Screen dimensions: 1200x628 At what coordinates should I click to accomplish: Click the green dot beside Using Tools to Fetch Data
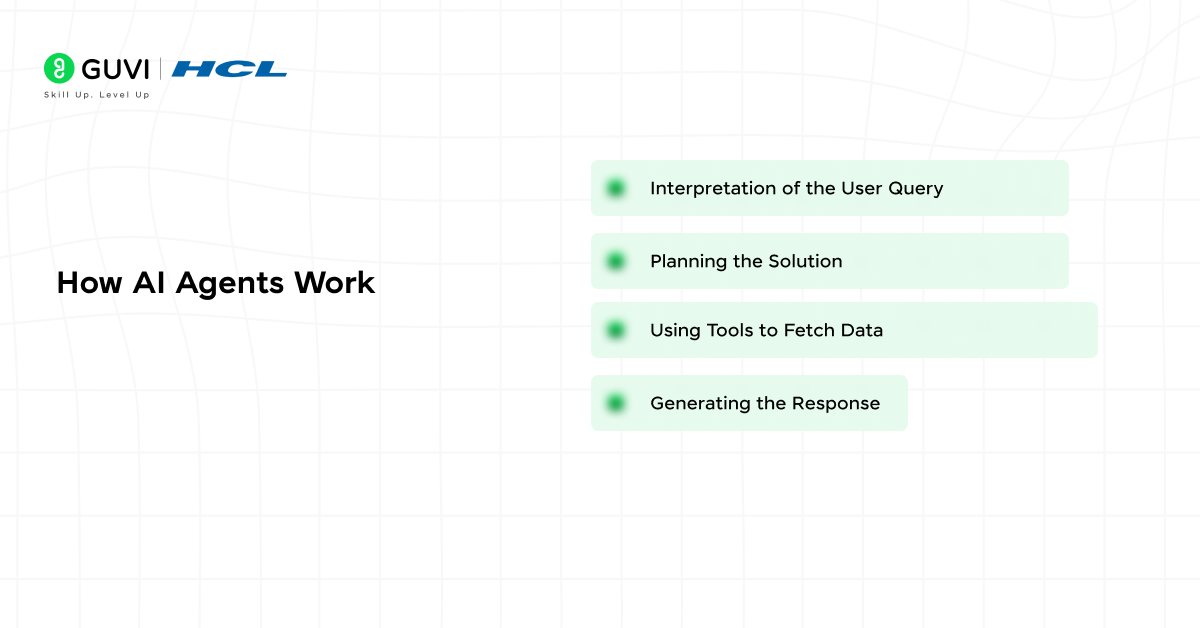pyautogui.click(x=616, y=330)
